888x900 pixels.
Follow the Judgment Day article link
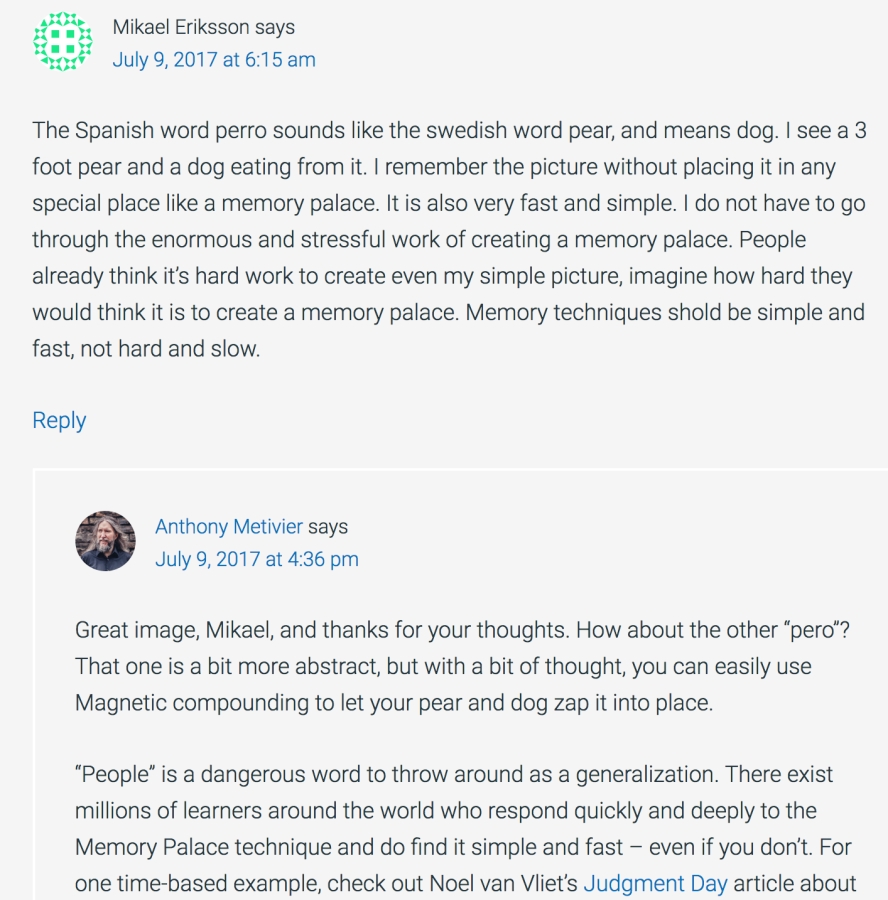656,883
